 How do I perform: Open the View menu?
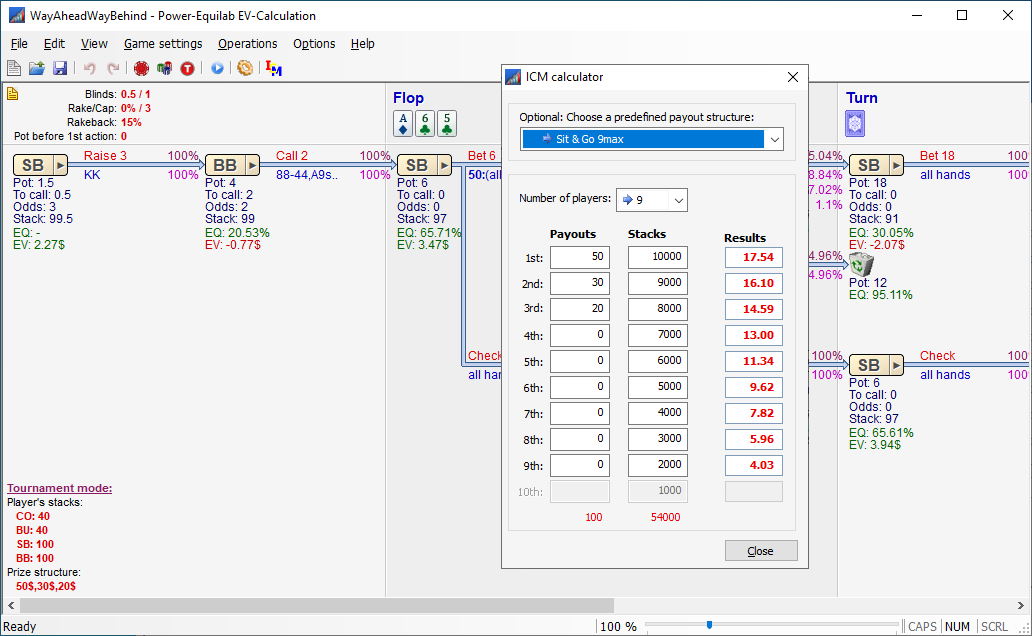[94, 43]
